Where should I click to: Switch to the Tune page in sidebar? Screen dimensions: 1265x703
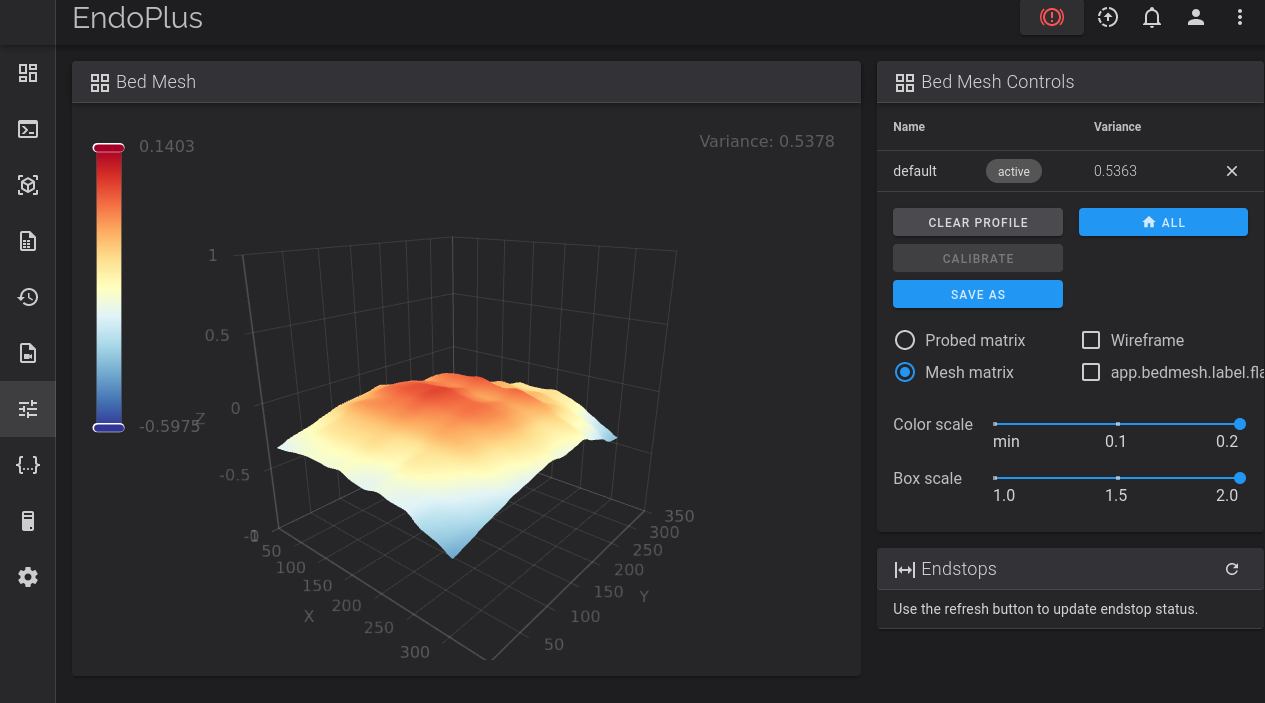click(x=28, y=409)
